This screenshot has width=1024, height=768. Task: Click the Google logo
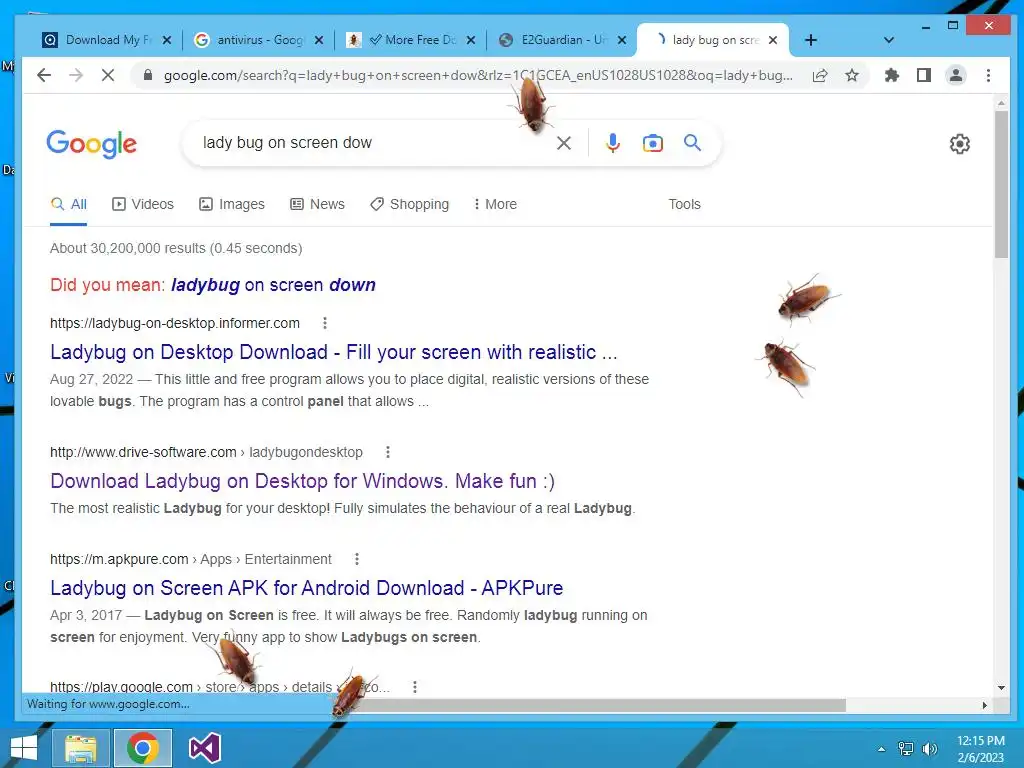[x=91, y=144]
